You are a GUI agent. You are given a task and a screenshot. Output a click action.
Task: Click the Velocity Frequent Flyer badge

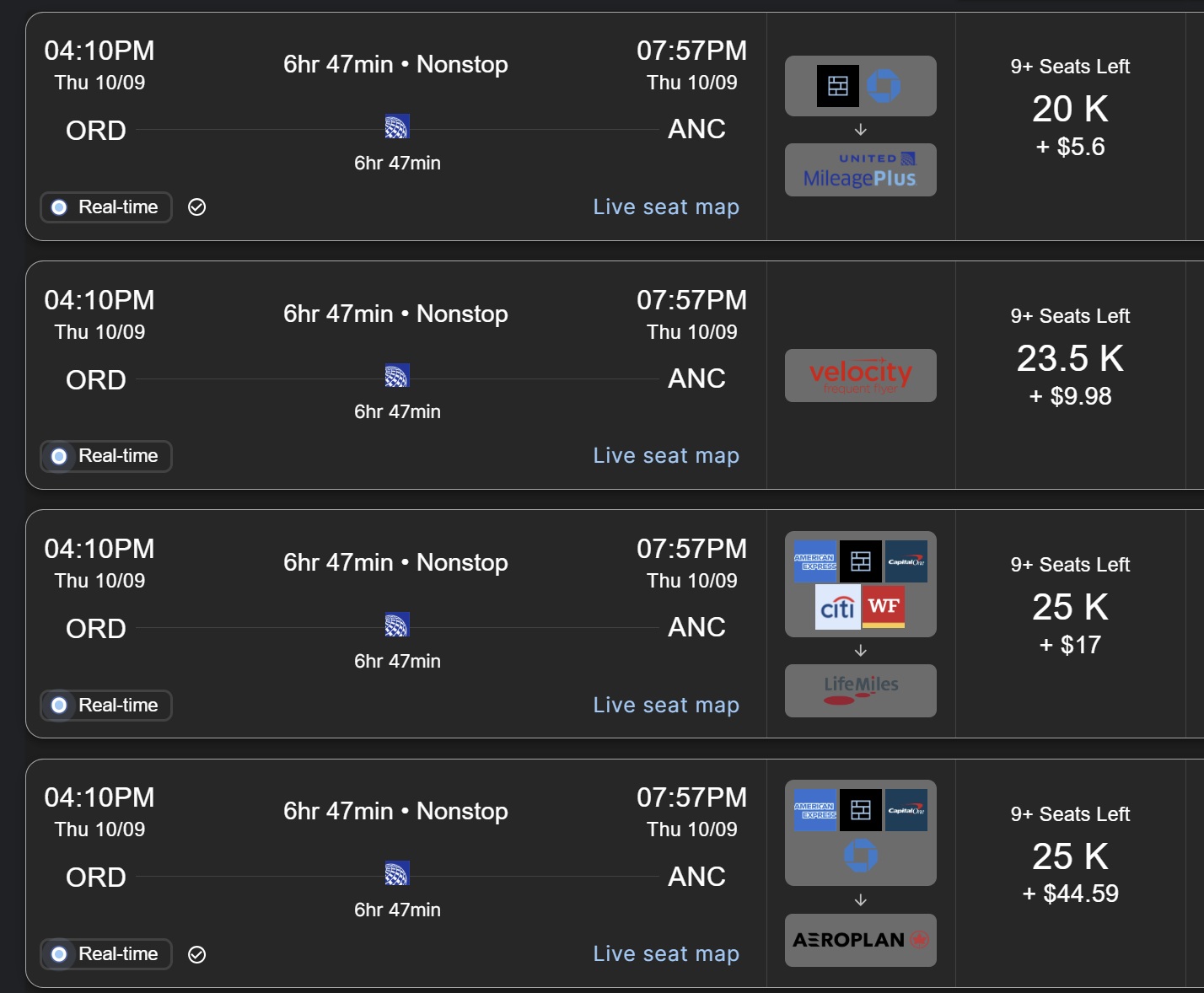tap(860, 375)
